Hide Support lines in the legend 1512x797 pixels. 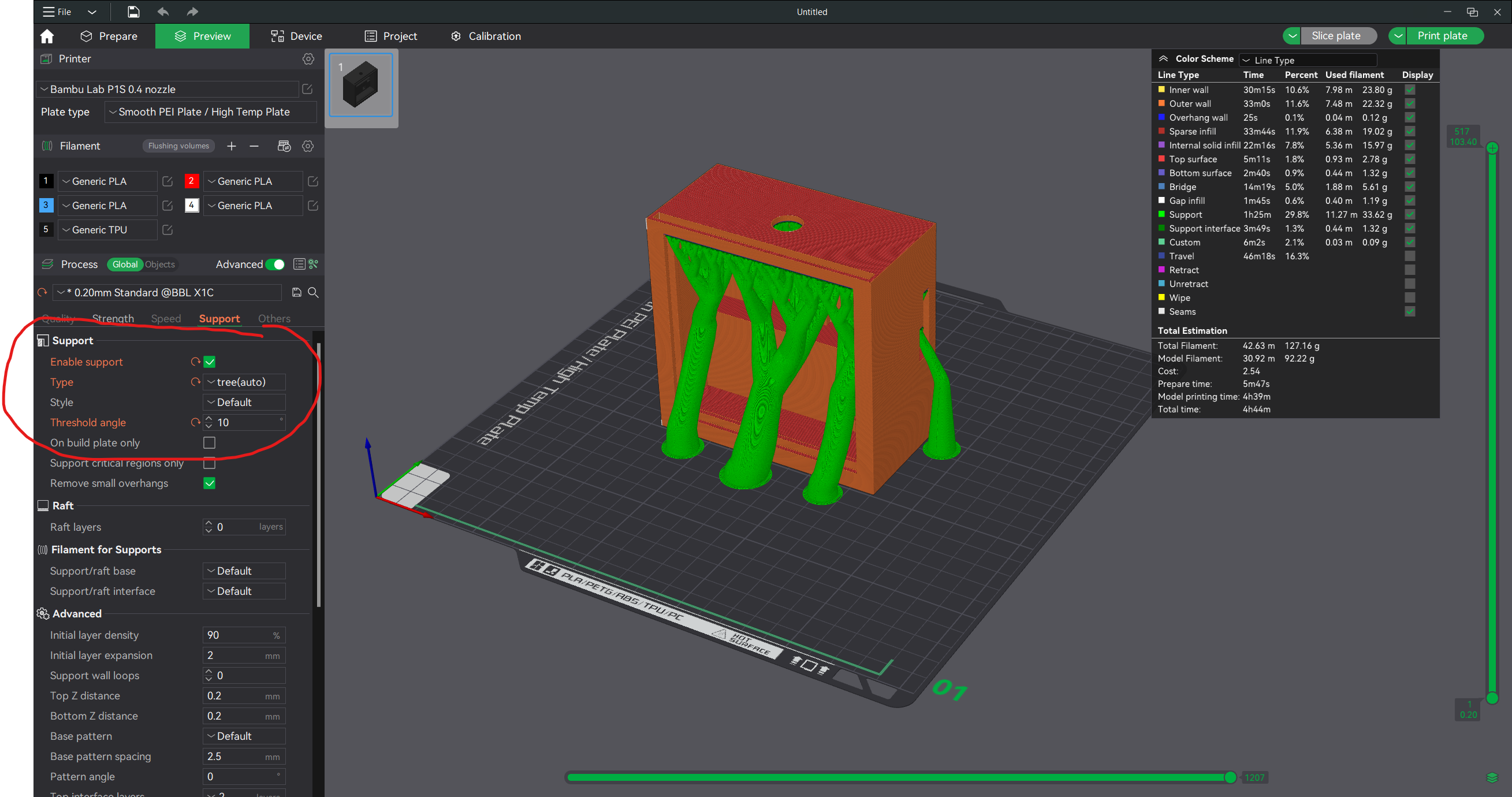pyautogui.click(x=1410, y=215)
